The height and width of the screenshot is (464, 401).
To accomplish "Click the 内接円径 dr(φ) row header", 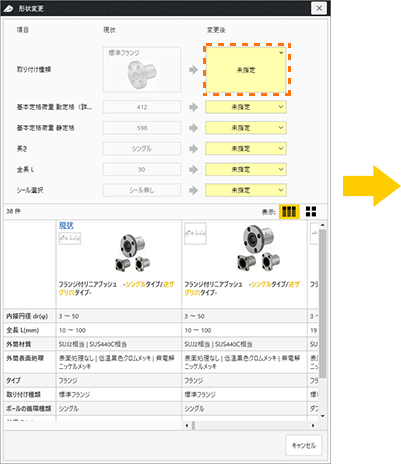I will coord(30,316).
